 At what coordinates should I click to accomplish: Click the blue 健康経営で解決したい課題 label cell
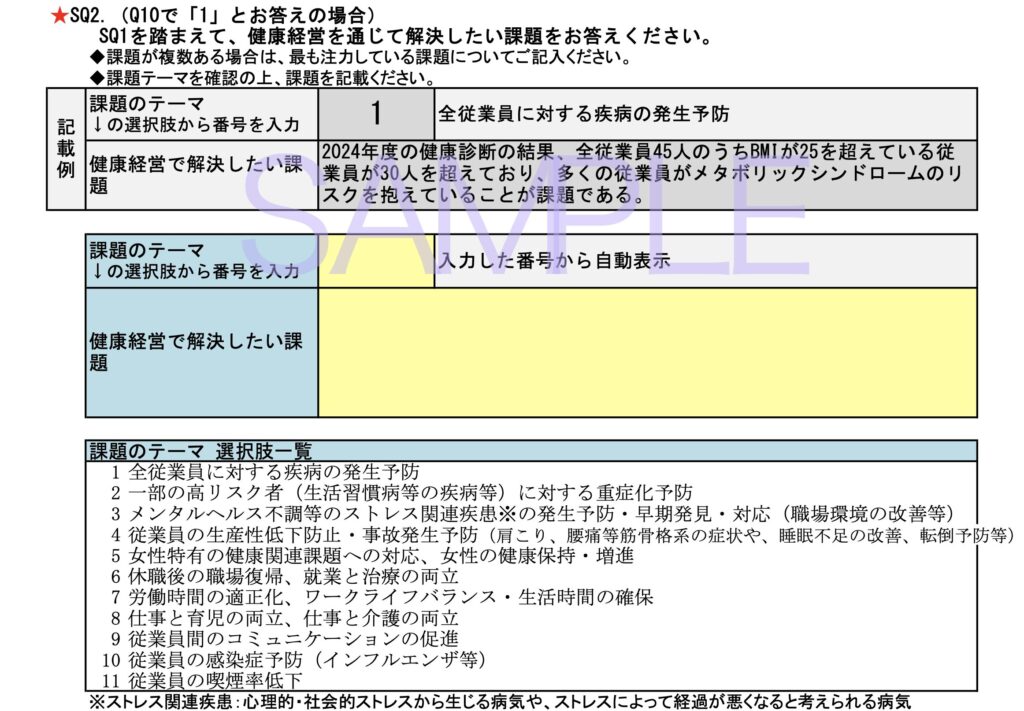(x=201, y=352)
